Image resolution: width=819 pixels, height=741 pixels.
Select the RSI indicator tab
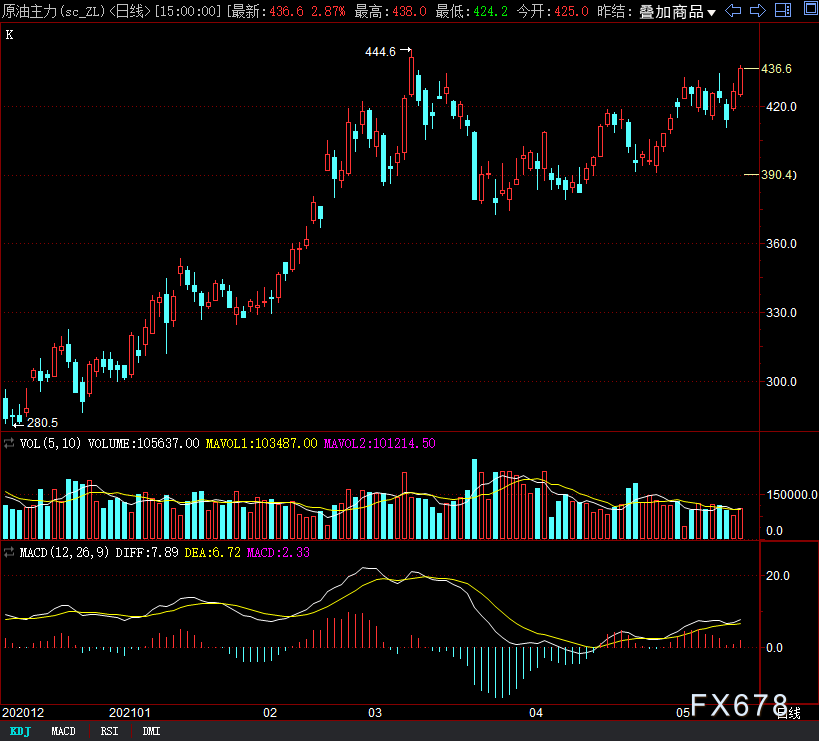coord(109,731)
